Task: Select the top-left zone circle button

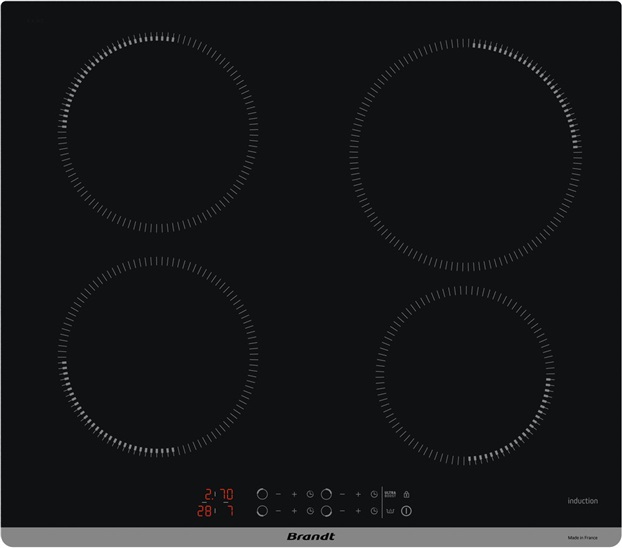Action: [262, 494]
